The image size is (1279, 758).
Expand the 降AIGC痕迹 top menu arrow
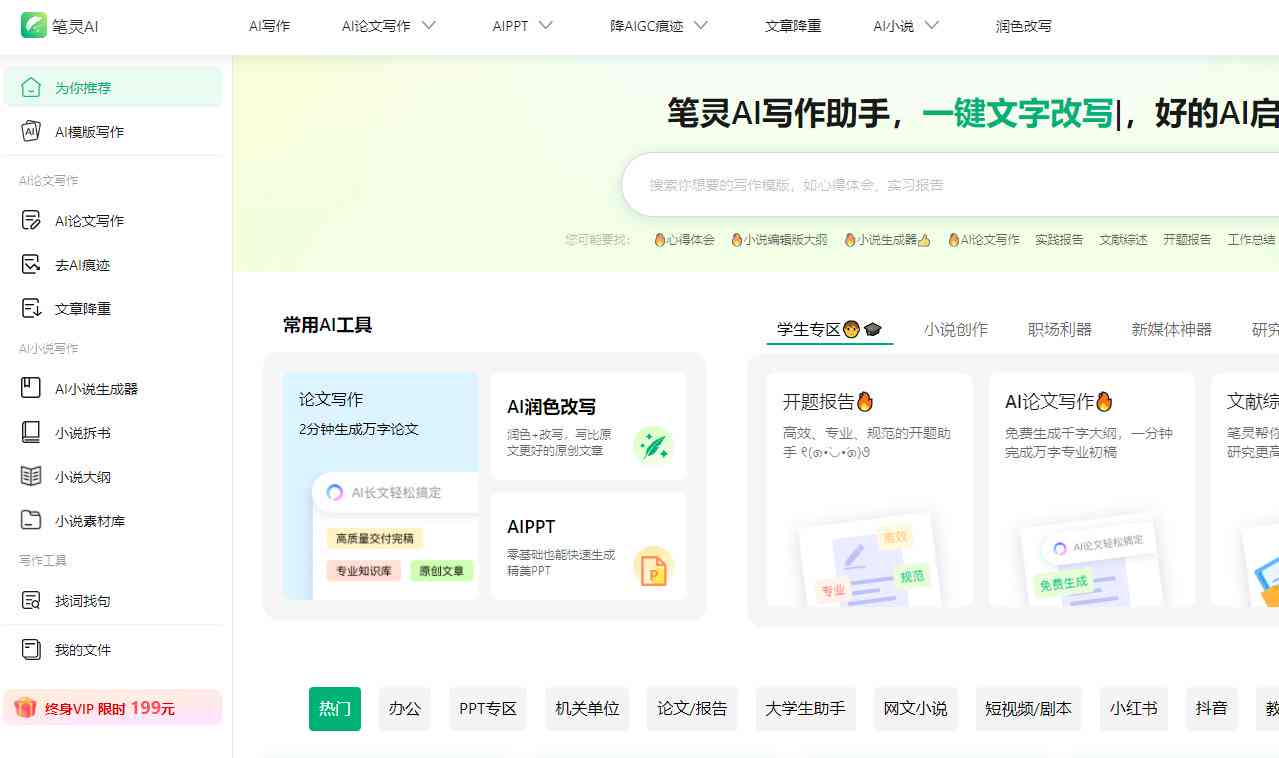click(700, 26)
